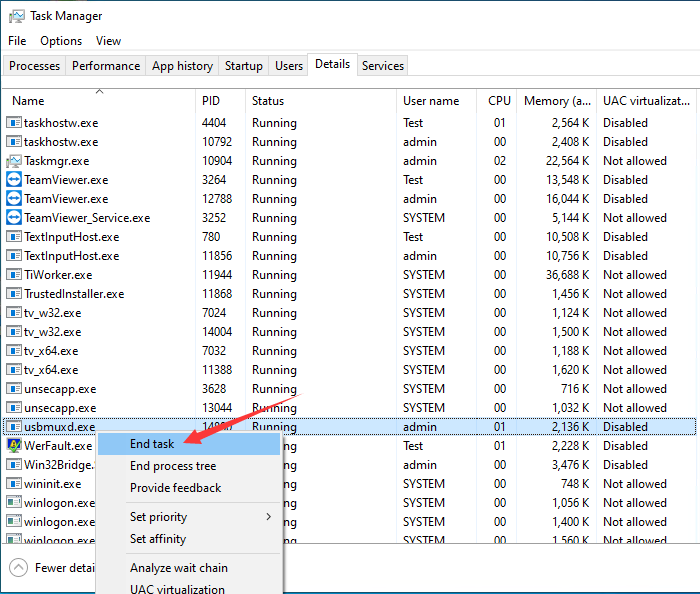Select the TiWorker.exe process name
The width and height of the screenshot is (700, 594).
(x=58, y=275)
